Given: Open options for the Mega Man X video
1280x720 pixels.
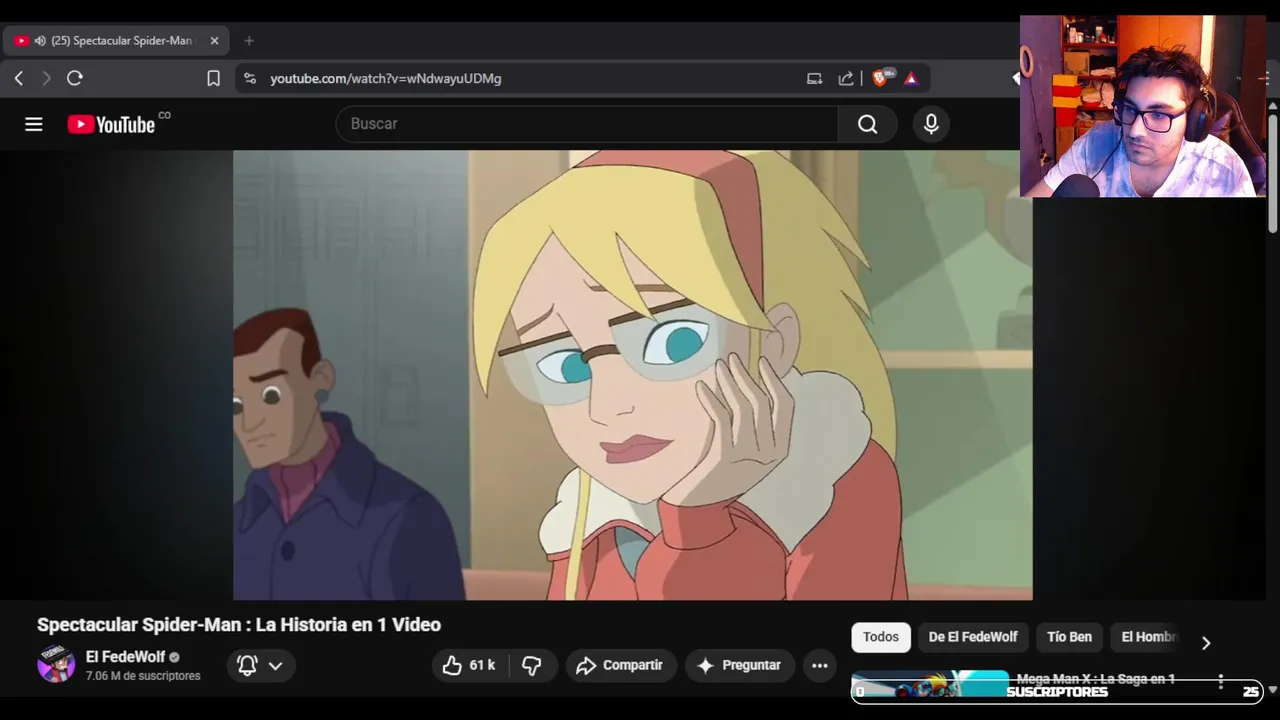Looking at the screenshot, I should 1220,682.
